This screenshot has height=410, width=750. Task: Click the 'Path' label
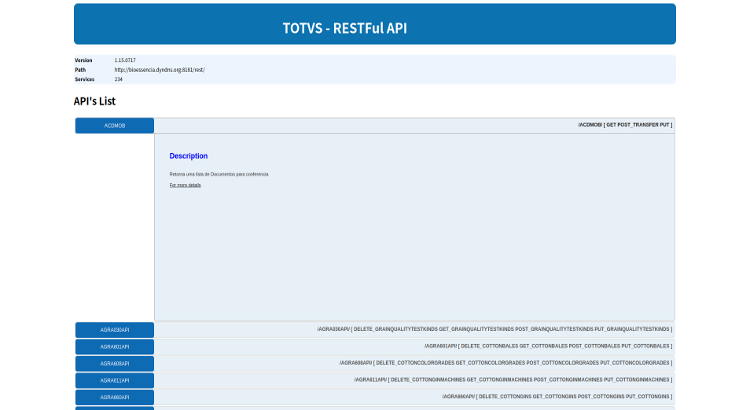[80, 70]
